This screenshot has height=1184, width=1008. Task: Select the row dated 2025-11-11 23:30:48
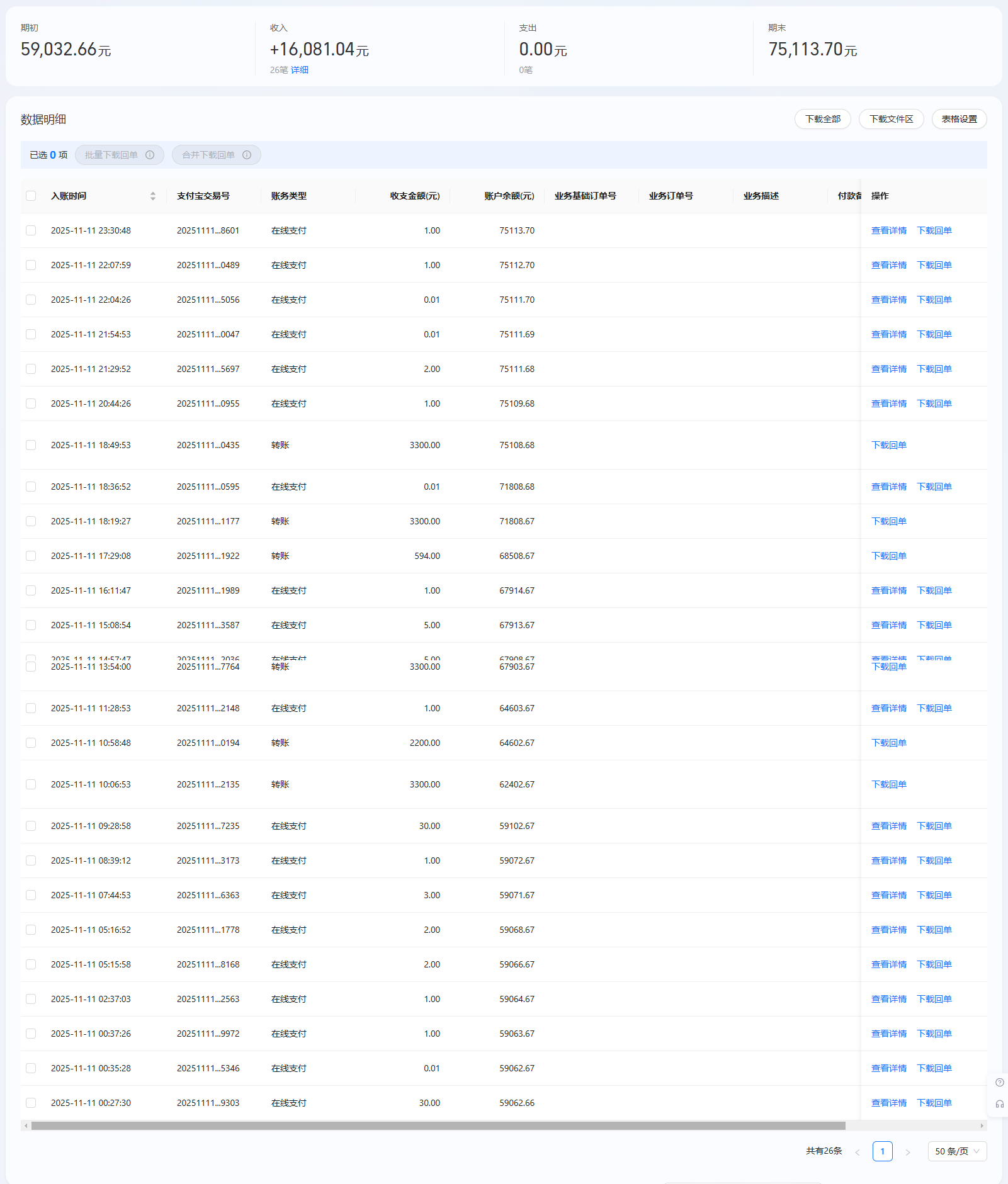coord(31,230)
